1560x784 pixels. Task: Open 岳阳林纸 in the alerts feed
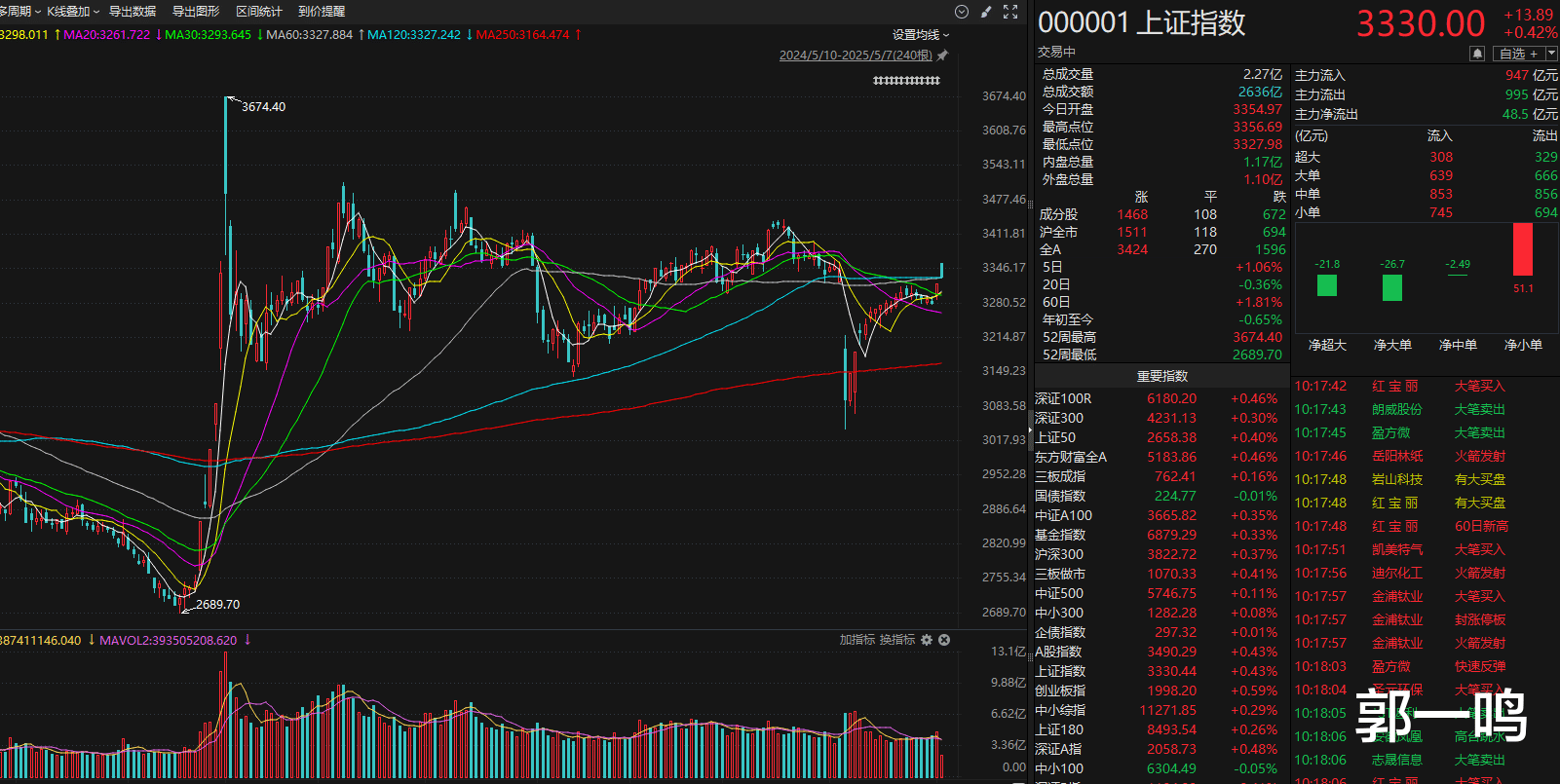[1396, 456]
